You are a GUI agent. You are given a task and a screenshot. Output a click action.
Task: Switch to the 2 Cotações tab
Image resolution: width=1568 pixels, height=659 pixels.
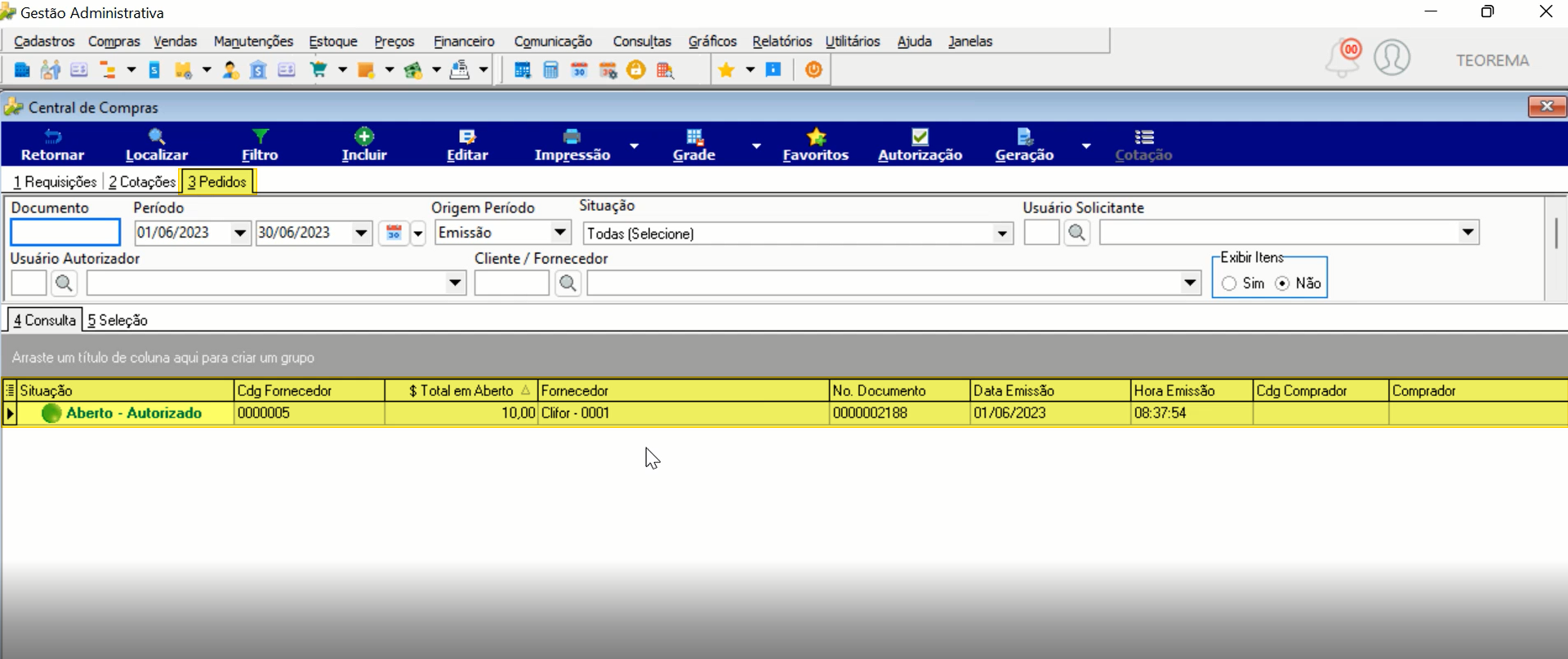click(x=142, y=181)
